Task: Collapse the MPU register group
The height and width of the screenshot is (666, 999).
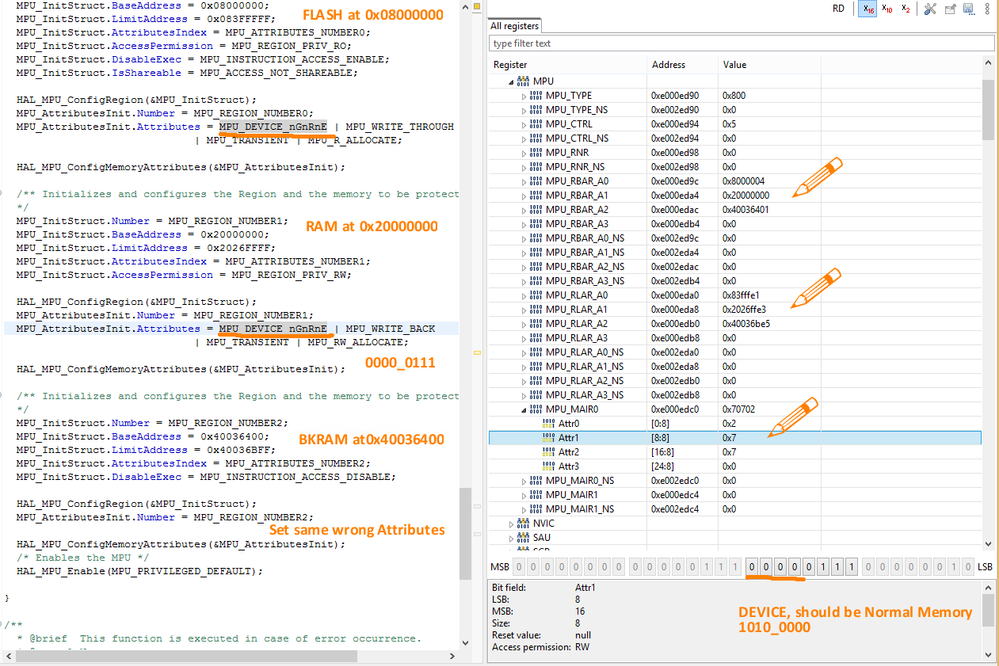Action: point(513,81)
